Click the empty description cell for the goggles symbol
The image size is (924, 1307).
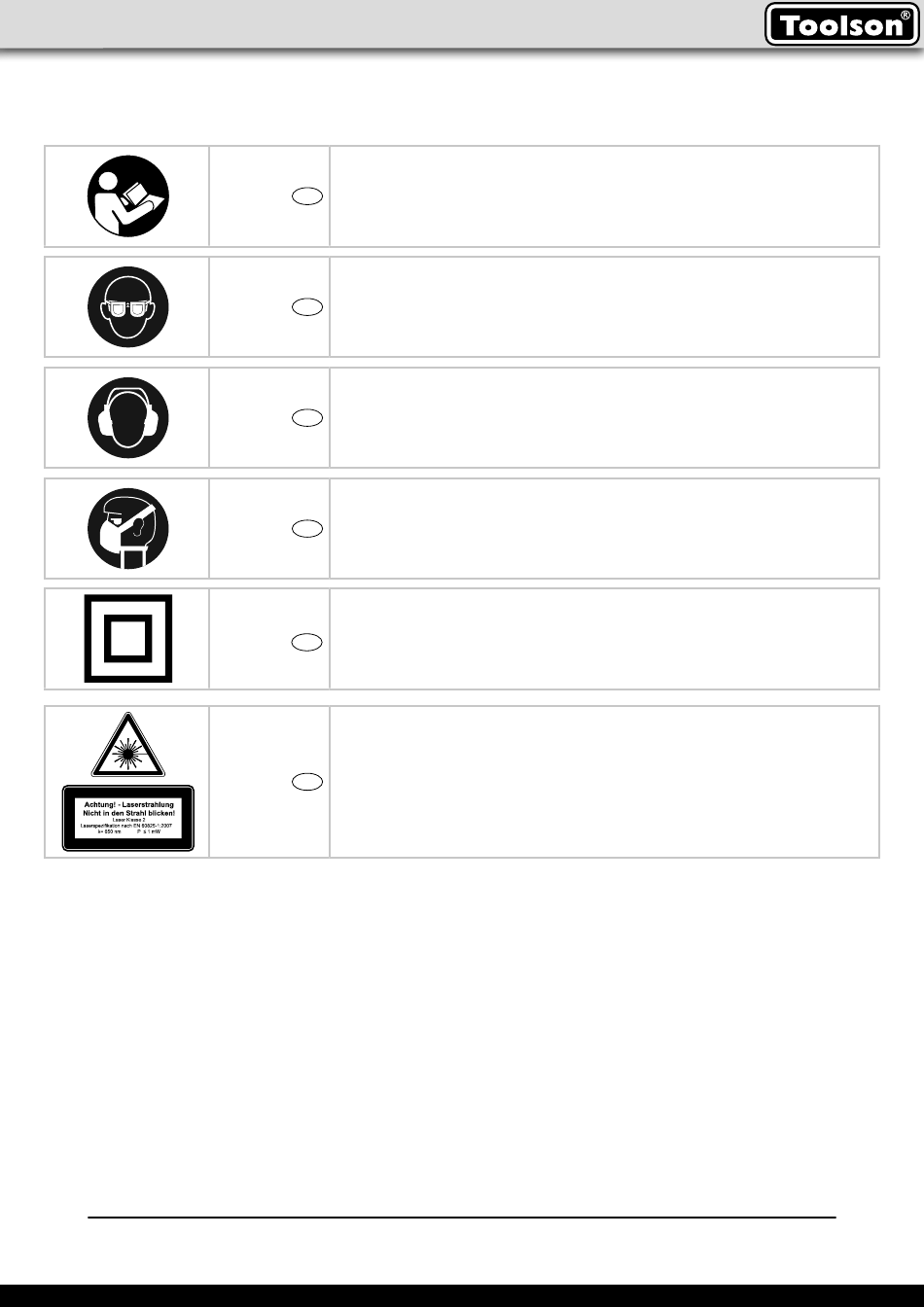604,306
